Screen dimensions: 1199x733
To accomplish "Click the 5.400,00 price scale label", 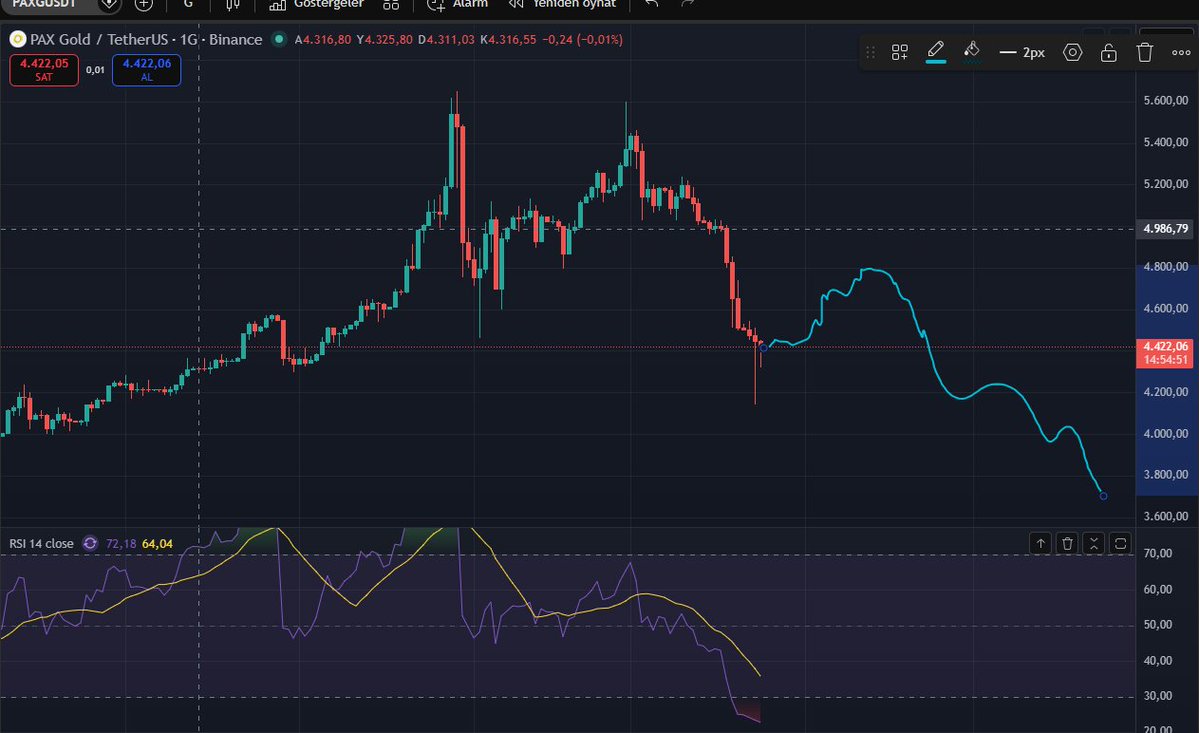I will [x=1165, y=142].
